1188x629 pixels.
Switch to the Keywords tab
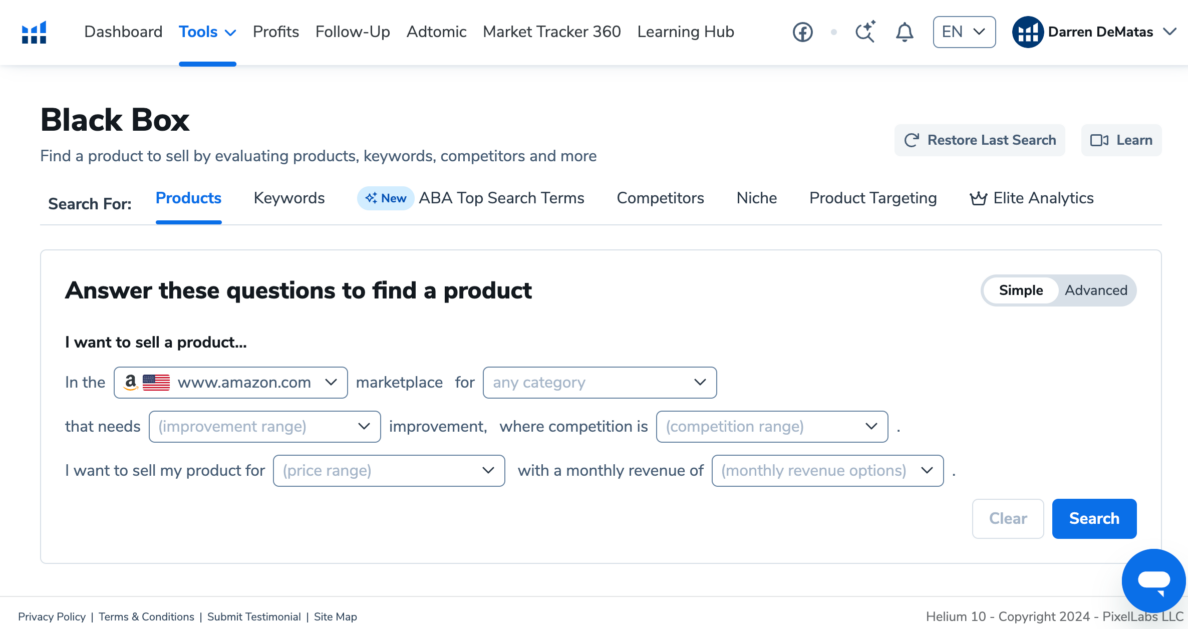pyautogui.click(x=289, y=199)
